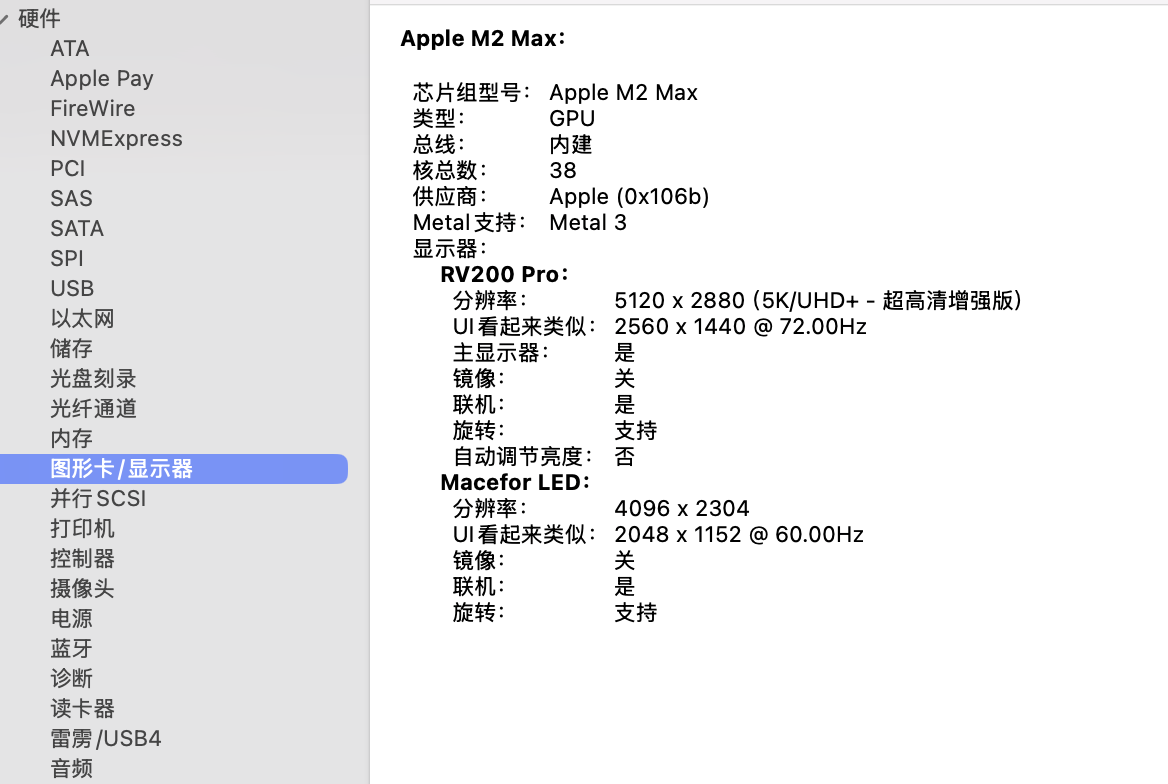Screen dimensions: 1168x784
Task: Click the RV200 Pro display heading
Action: pos(504,274)
